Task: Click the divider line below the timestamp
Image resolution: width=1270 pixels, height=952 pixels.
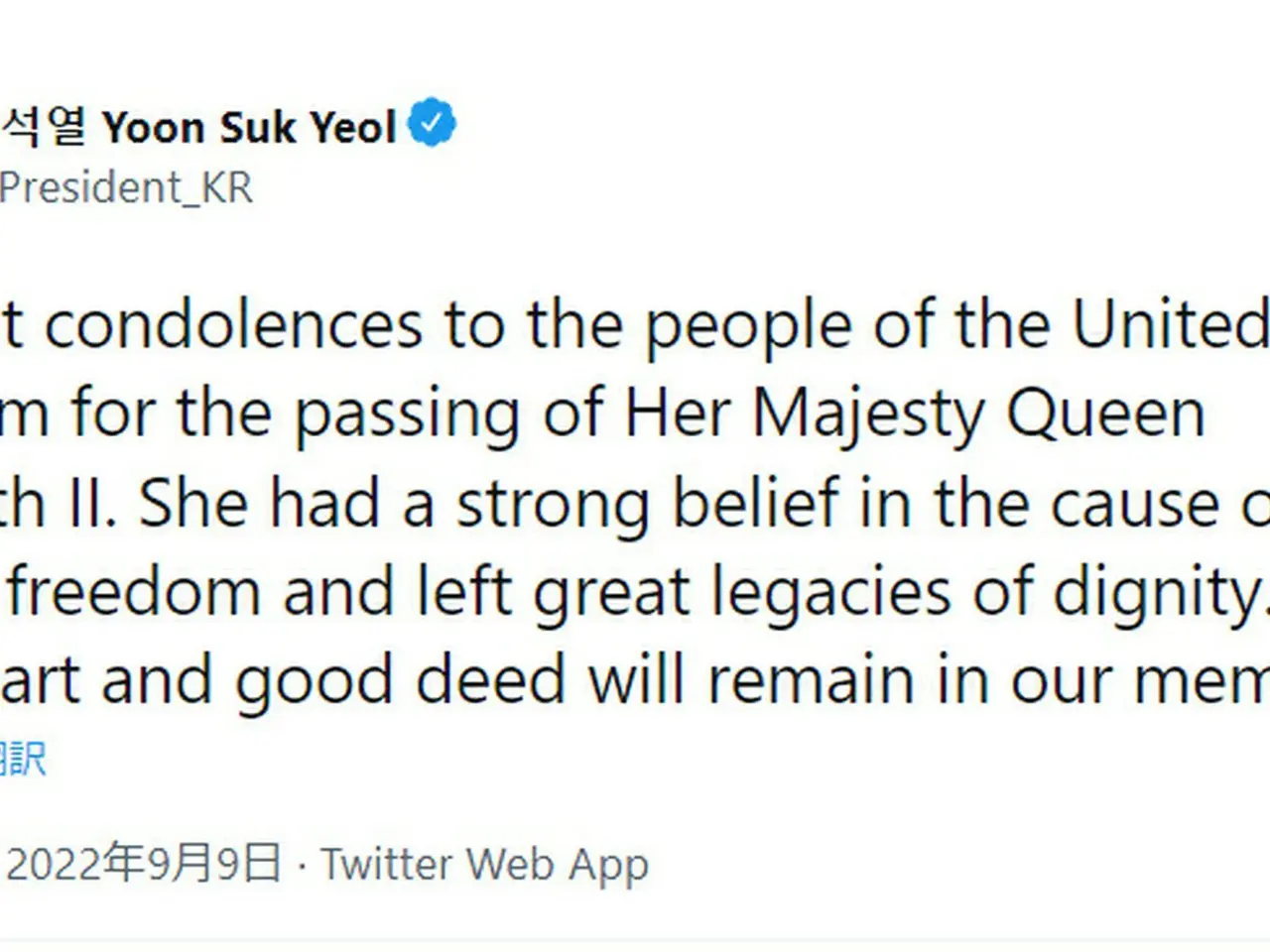Action: coord(635,939)
